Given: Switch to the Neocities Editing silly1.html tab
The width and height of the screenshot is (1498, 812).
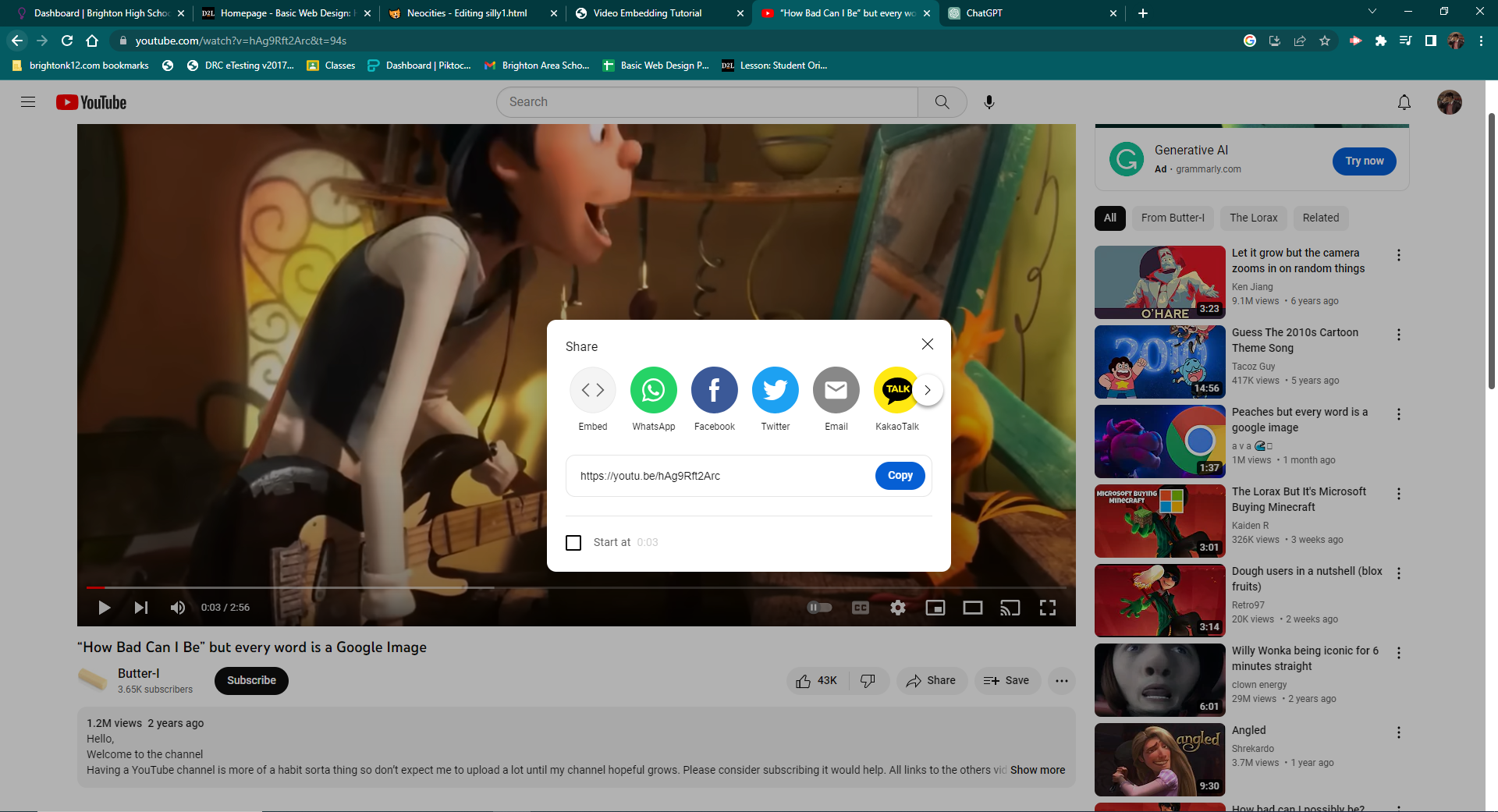Looking at the screenshot, I should [x=472, y=13].
